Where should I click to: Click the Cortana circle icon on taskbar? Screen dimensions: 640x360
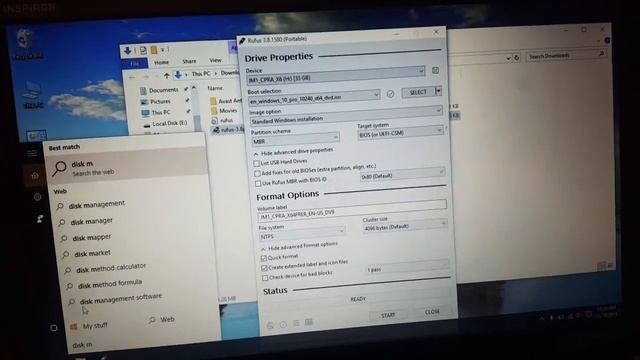click(53, 328)
